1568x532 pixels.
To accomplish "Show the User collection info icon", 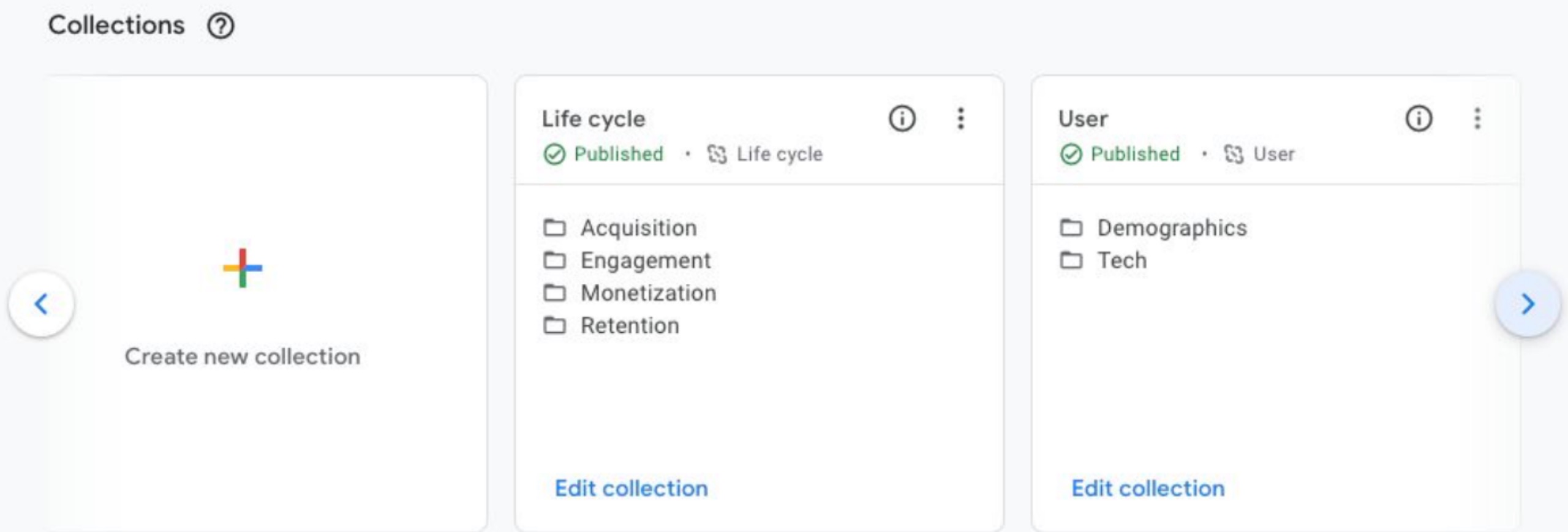I will 1419,118.
